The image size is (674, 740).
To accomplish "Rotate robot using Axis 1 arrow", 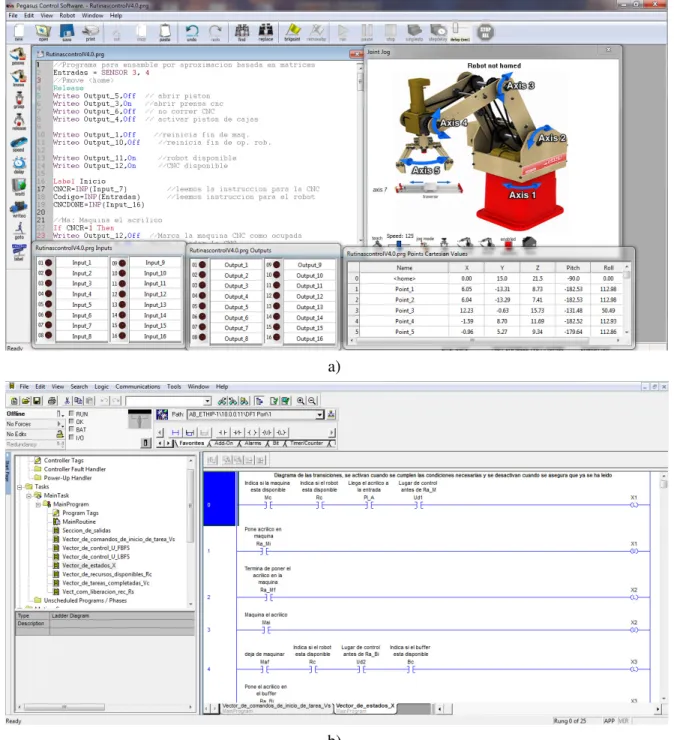I will coord(521,187).
